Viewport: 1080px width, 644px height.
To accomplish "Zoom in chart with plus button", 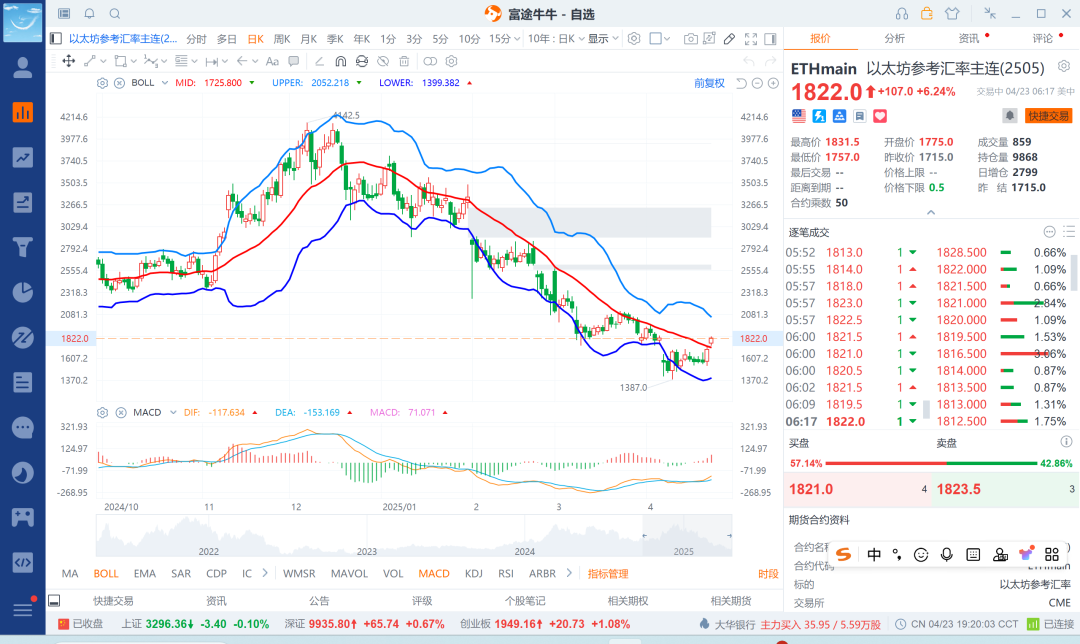I will [x=773, y=83].
